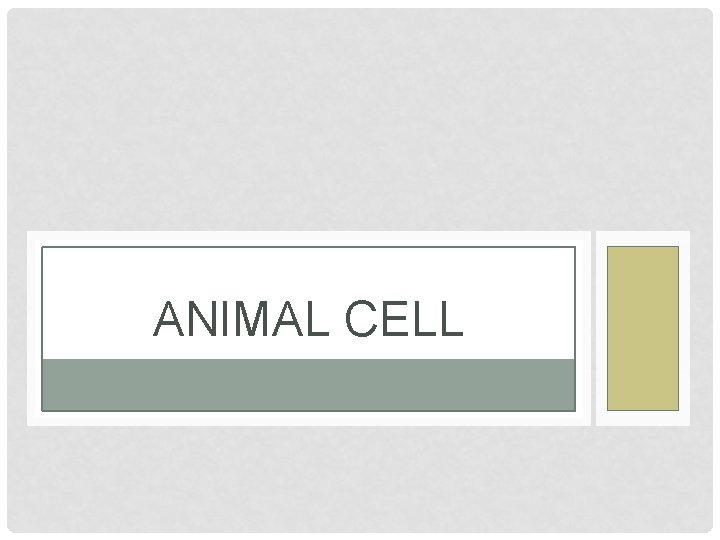Image resolution: width=720 pixels, height=540 pixels.
Task: Click the gap between ANIMAL and CELL
Action: pos(338,319)
